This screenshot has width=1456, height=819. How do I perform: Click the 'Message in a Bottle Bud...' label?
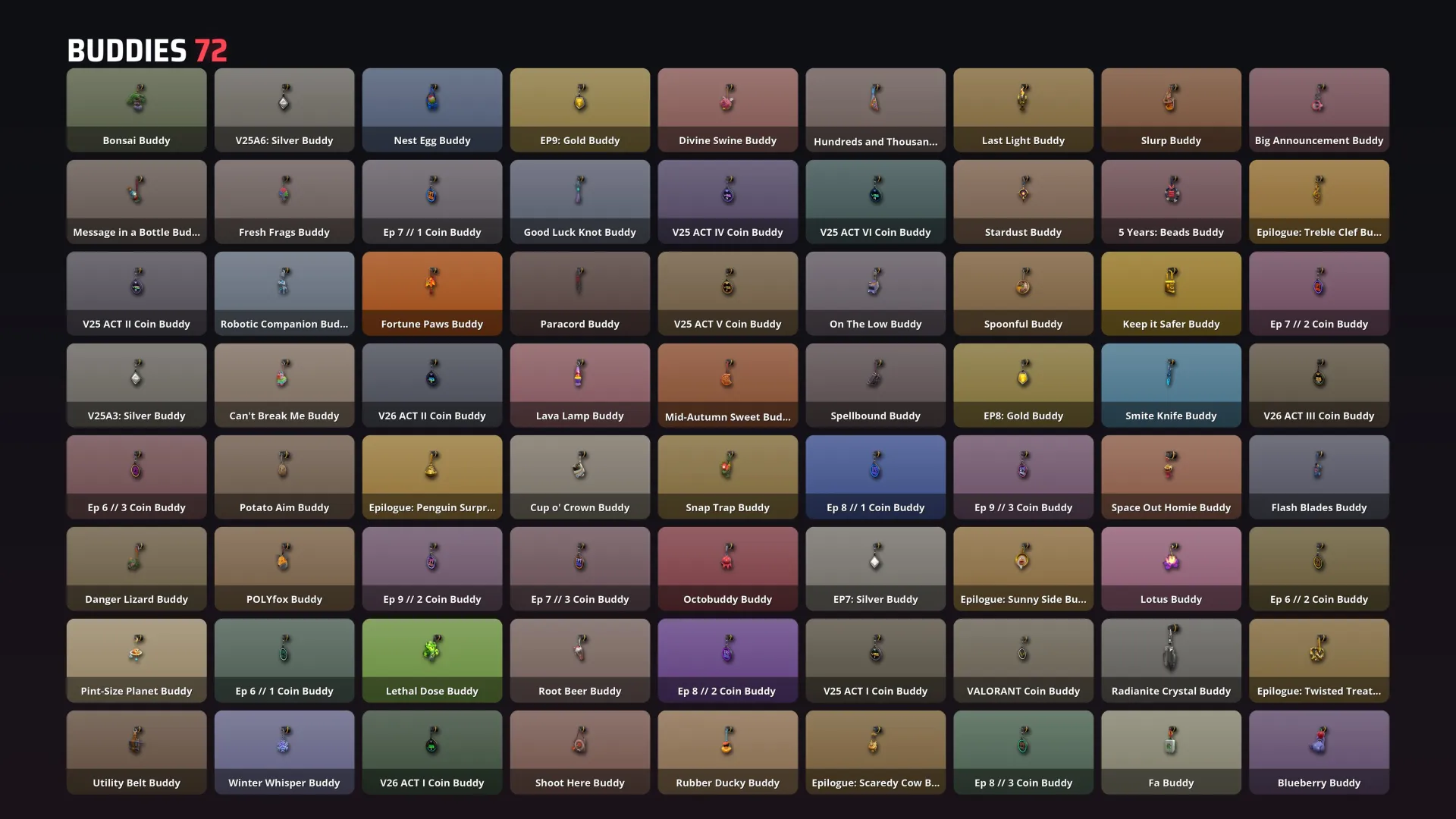coord(136,232)
